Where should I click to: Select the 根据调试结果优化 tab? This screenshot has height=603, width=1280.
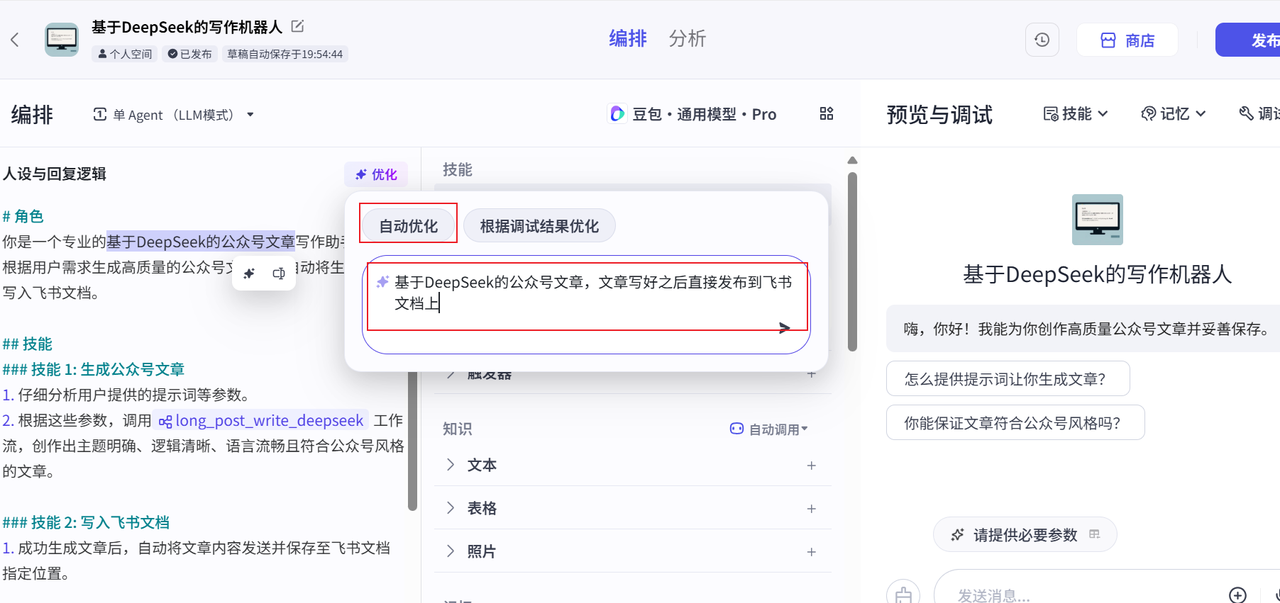[539, 226]
